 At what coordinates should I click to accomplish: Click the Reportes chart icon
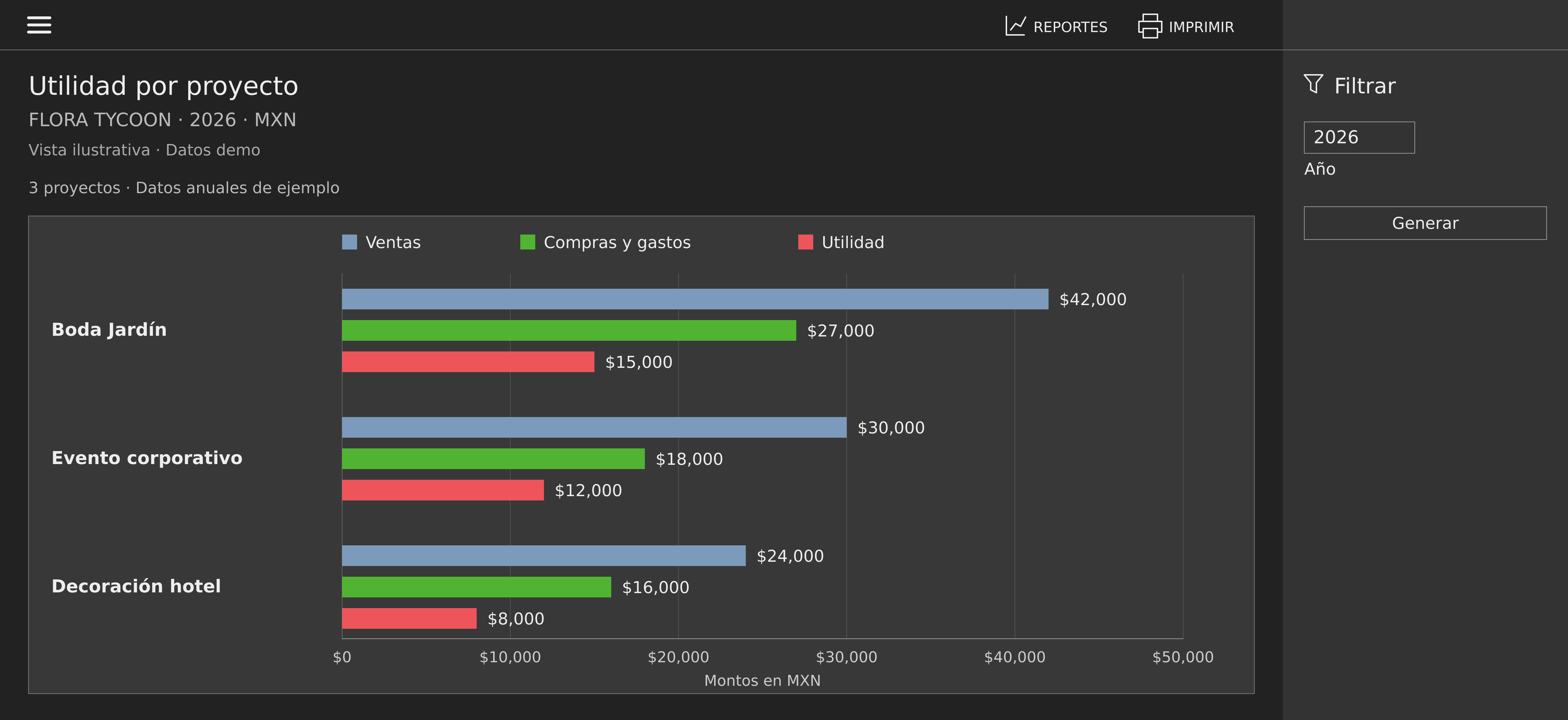tap(1015, 26)
